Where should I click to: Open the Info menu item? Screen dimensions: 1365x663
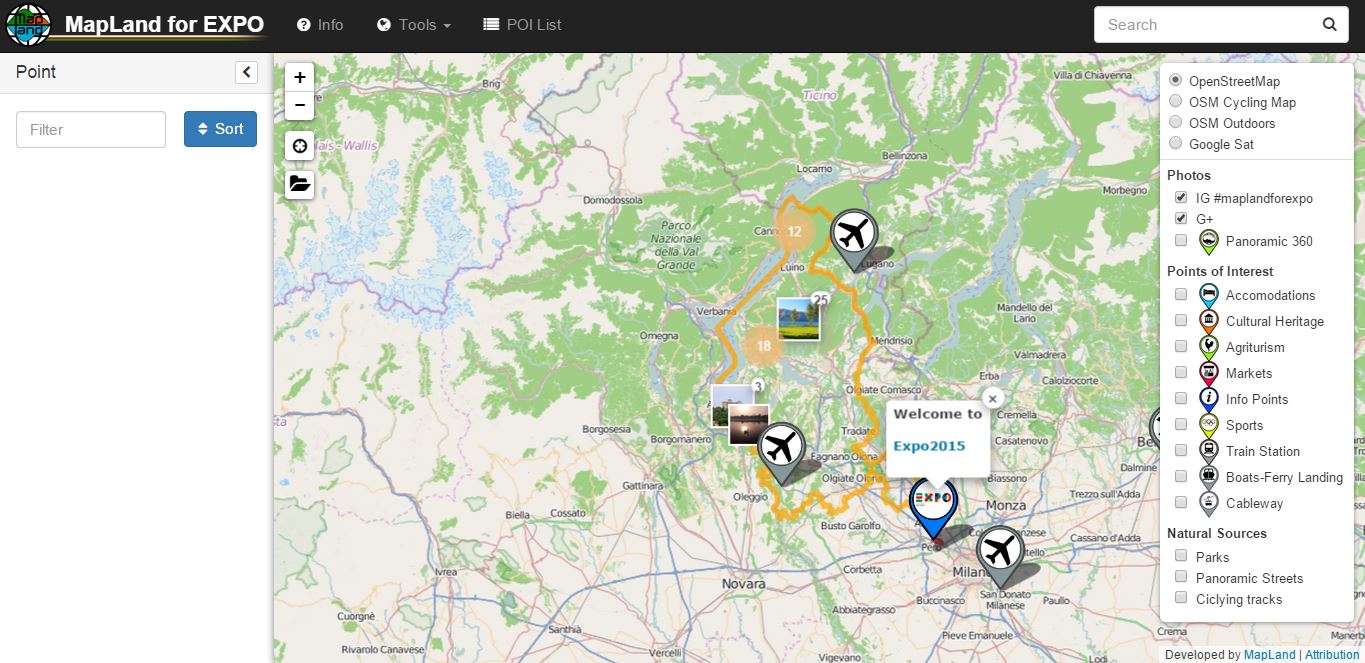click(x=320, y=25)
